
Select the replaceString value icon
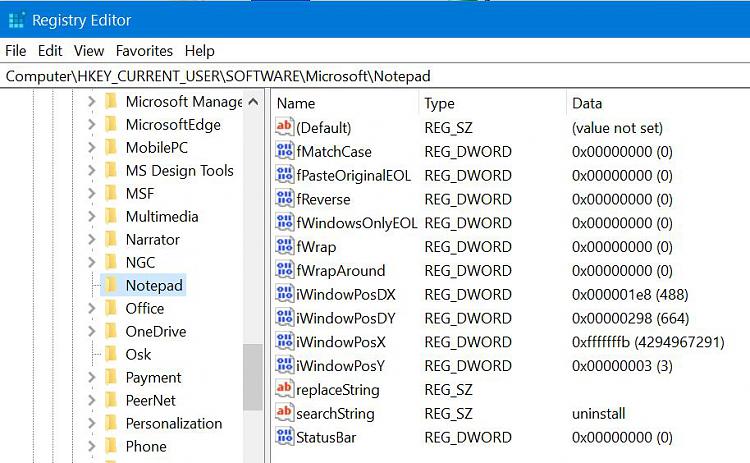pos(285,388)
